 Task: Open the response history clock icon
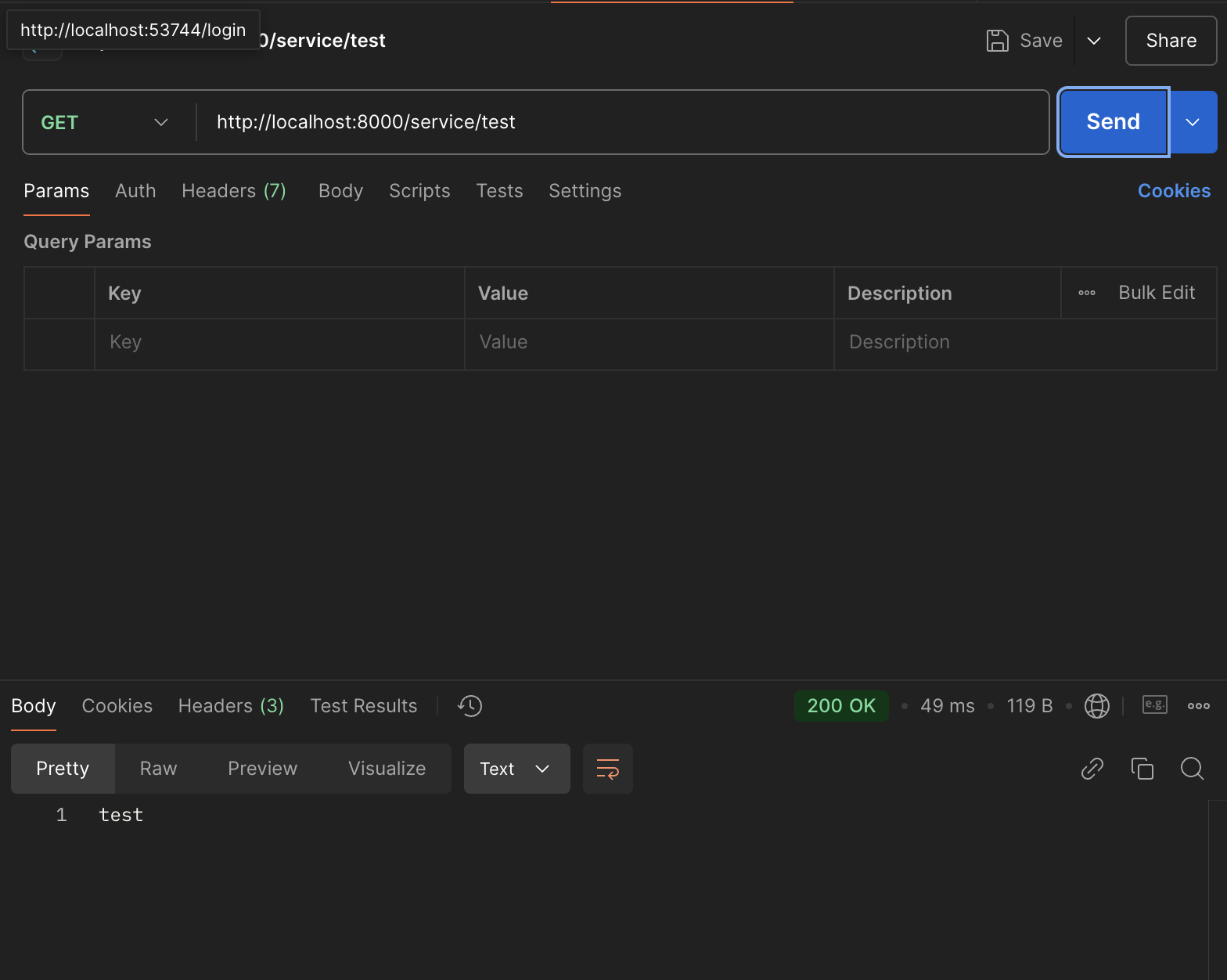(470, 706)
